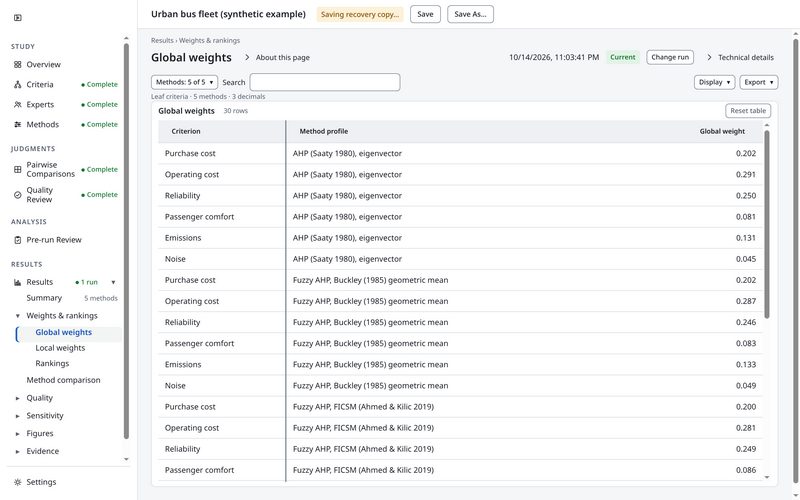Open Pre-run Review

(x=54, y=240)
